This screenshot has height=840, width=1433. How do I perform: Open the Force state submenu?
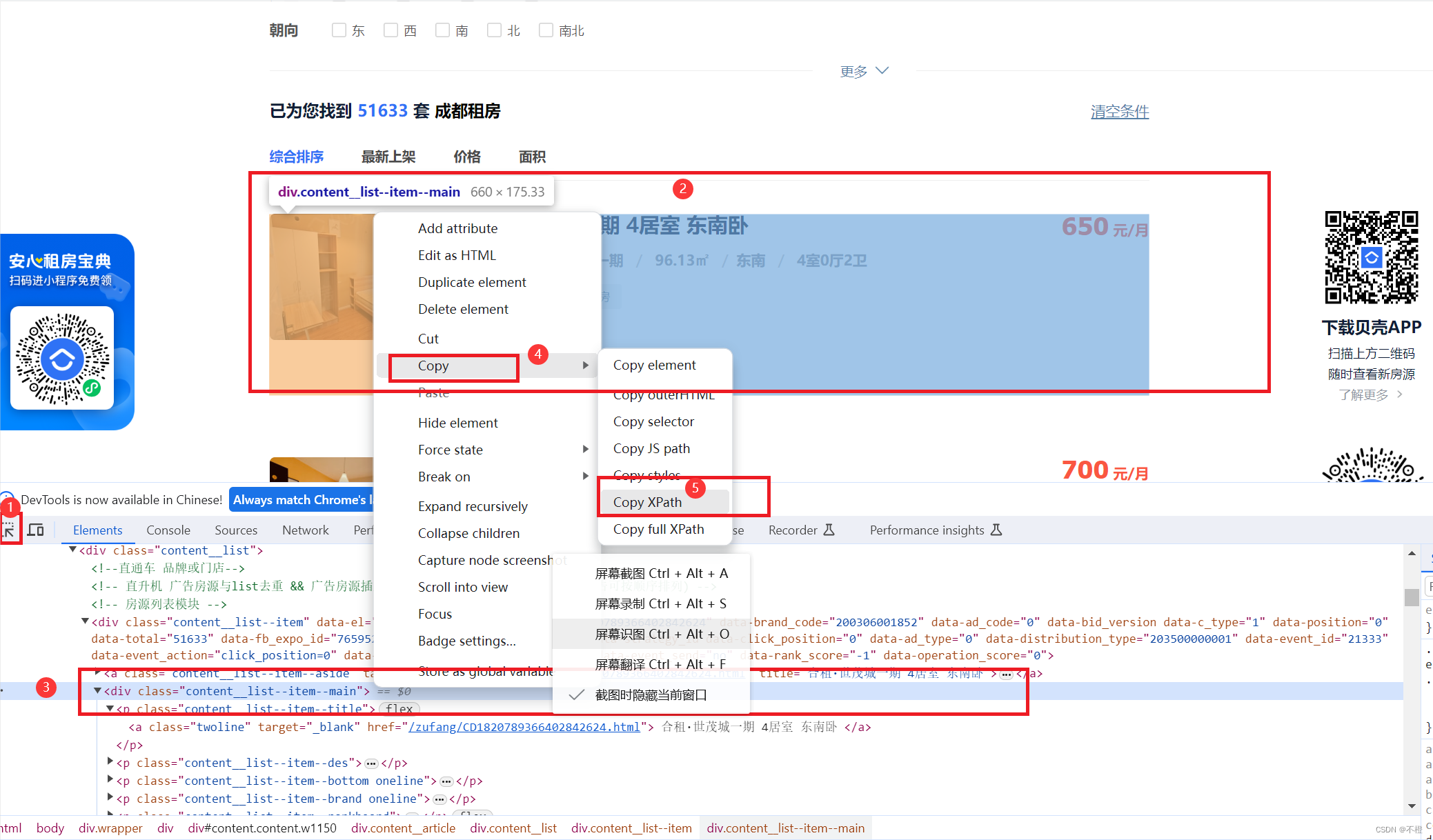tap(451, 449)
